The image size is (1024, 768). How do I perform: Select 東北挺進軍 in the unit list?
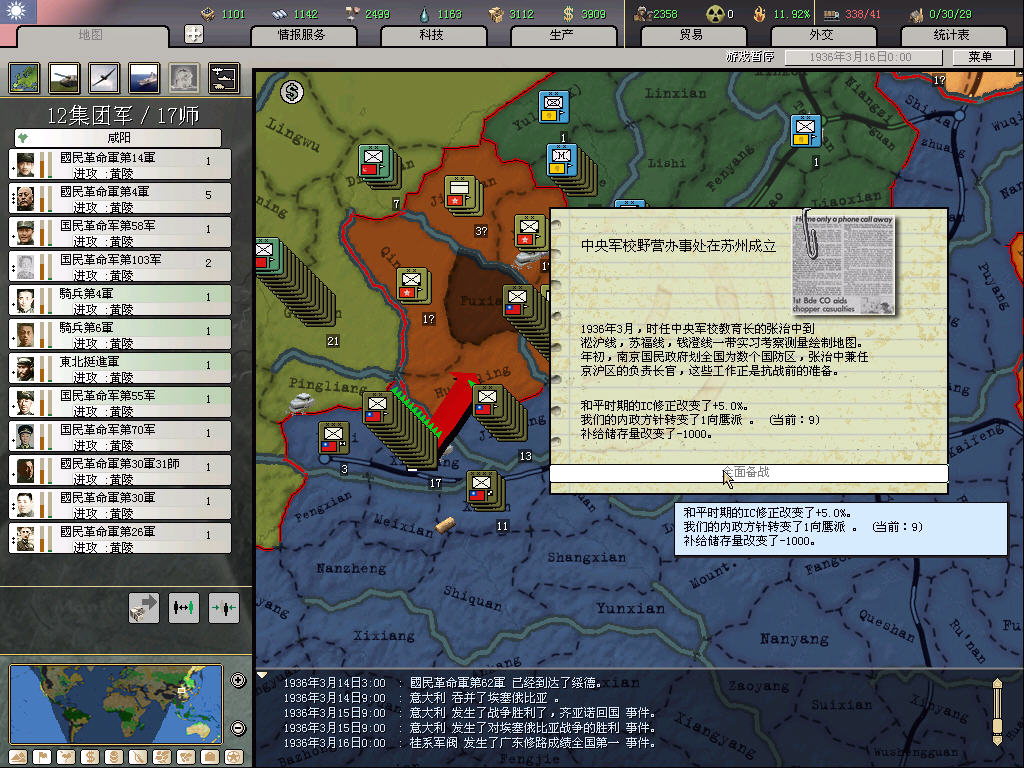120,368
